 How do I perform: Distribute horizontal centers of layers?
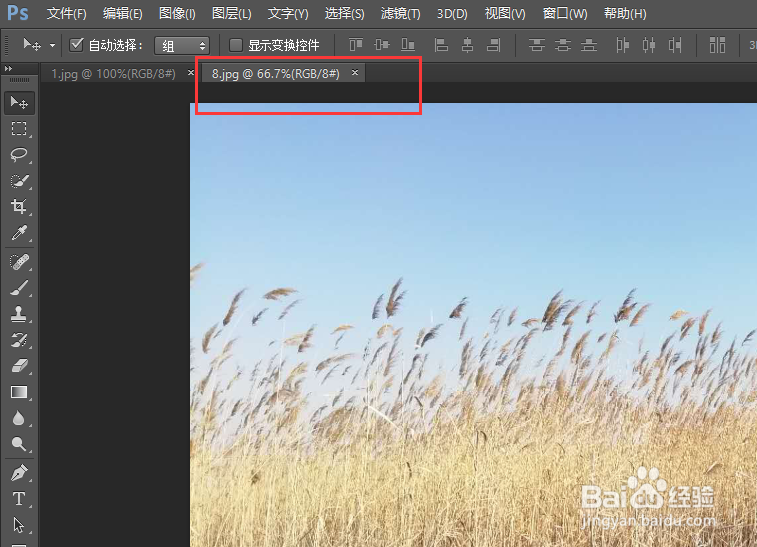[649, 45]
